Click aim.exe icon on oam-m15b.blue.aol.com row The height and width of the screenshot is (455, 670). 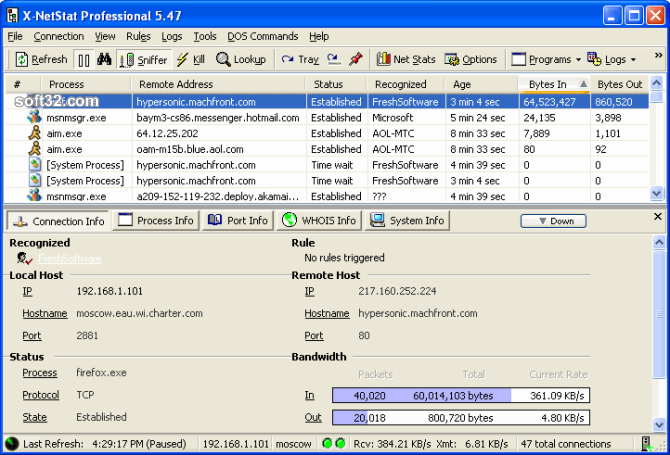click(35, 149)
